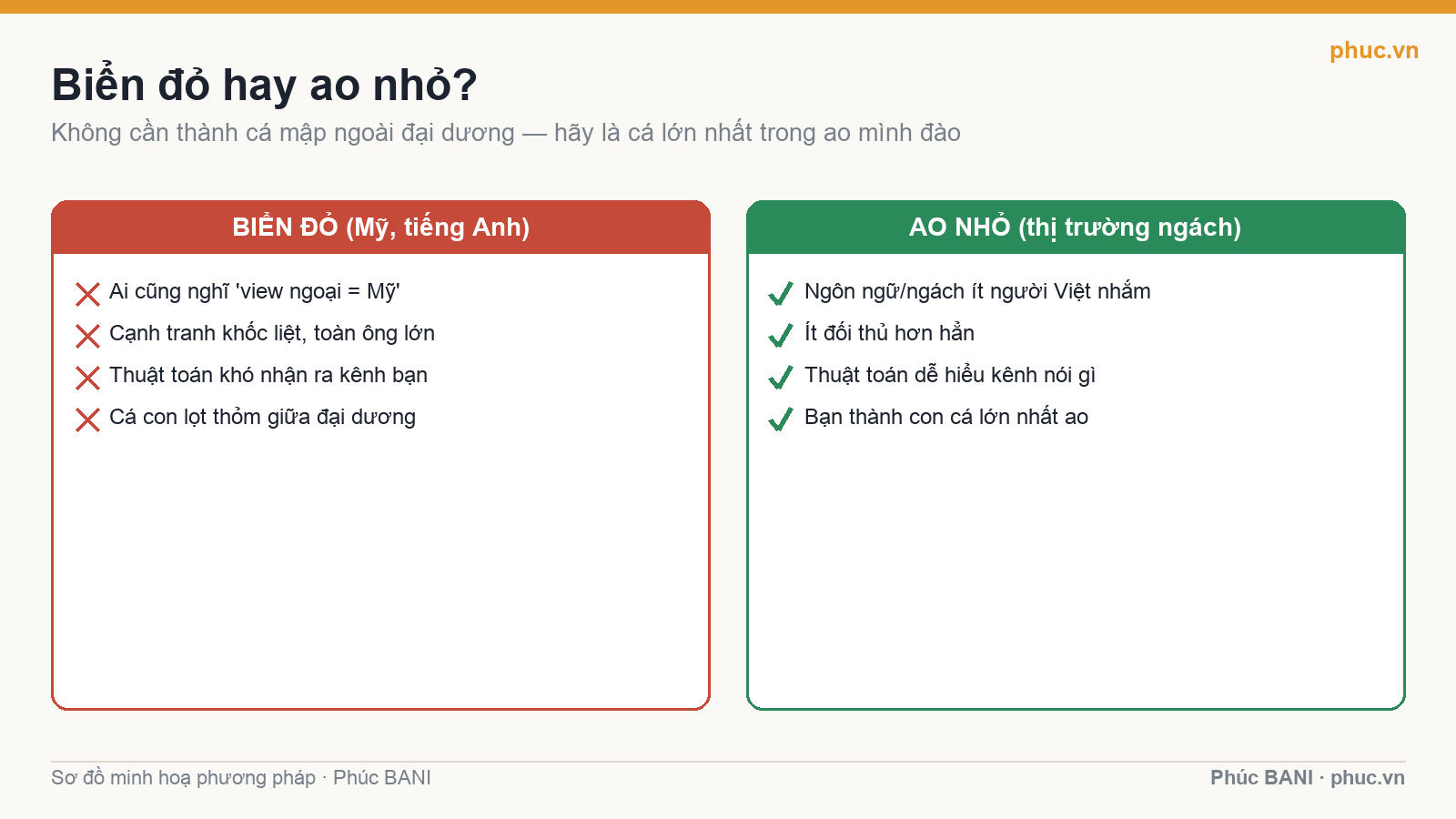This screenshot has width=1456, height=819.
Task: Click the 'Phúc BANI · phuc.vn' footer text
Action: click(1307, 777)
